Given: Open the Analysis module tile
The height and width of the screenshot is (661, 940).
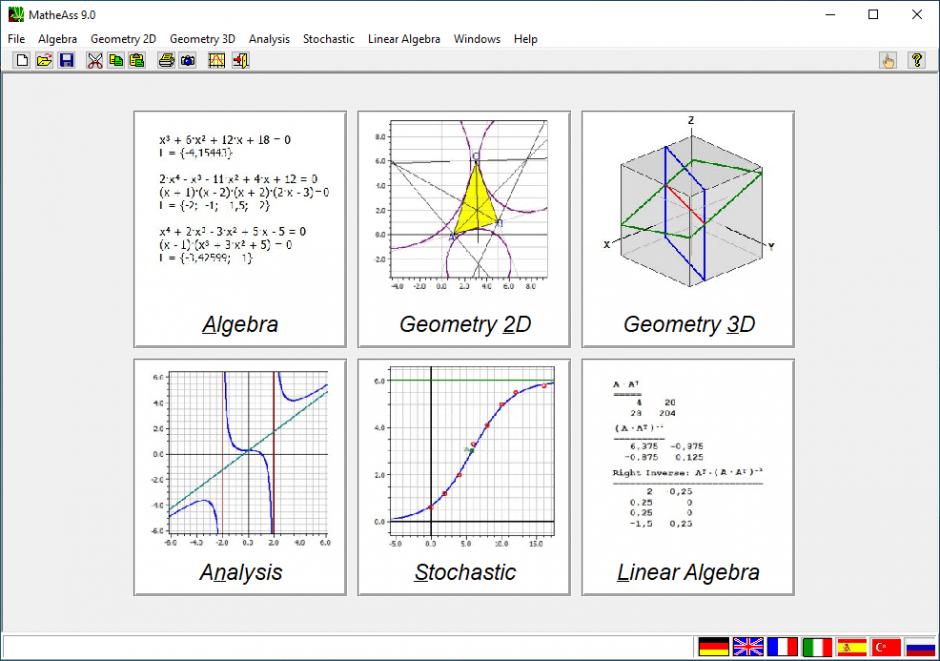Looking at the screenshot, I should tap(240, 477).
